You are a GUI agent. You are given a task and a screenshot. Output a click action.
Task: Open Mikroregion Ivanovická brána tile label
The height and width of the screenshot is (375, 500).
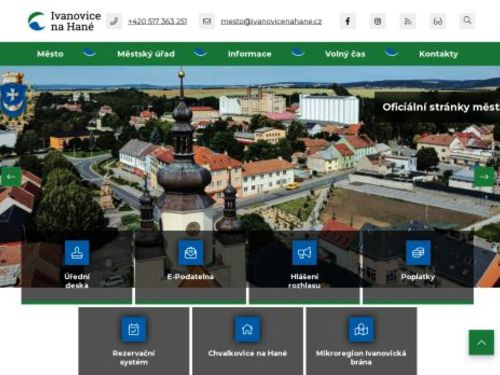pyautogui.click(x=361, y=357)
